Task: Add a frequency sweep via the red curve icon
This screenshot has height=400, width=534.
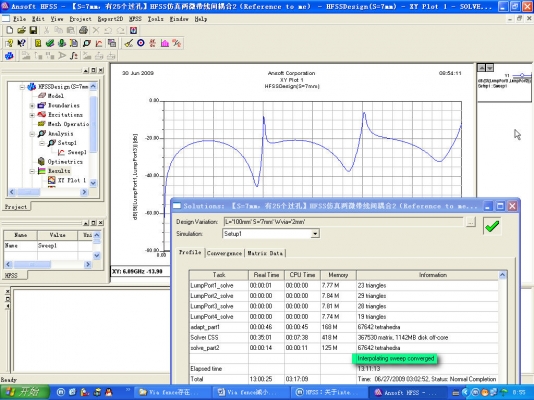Action: 99,43
